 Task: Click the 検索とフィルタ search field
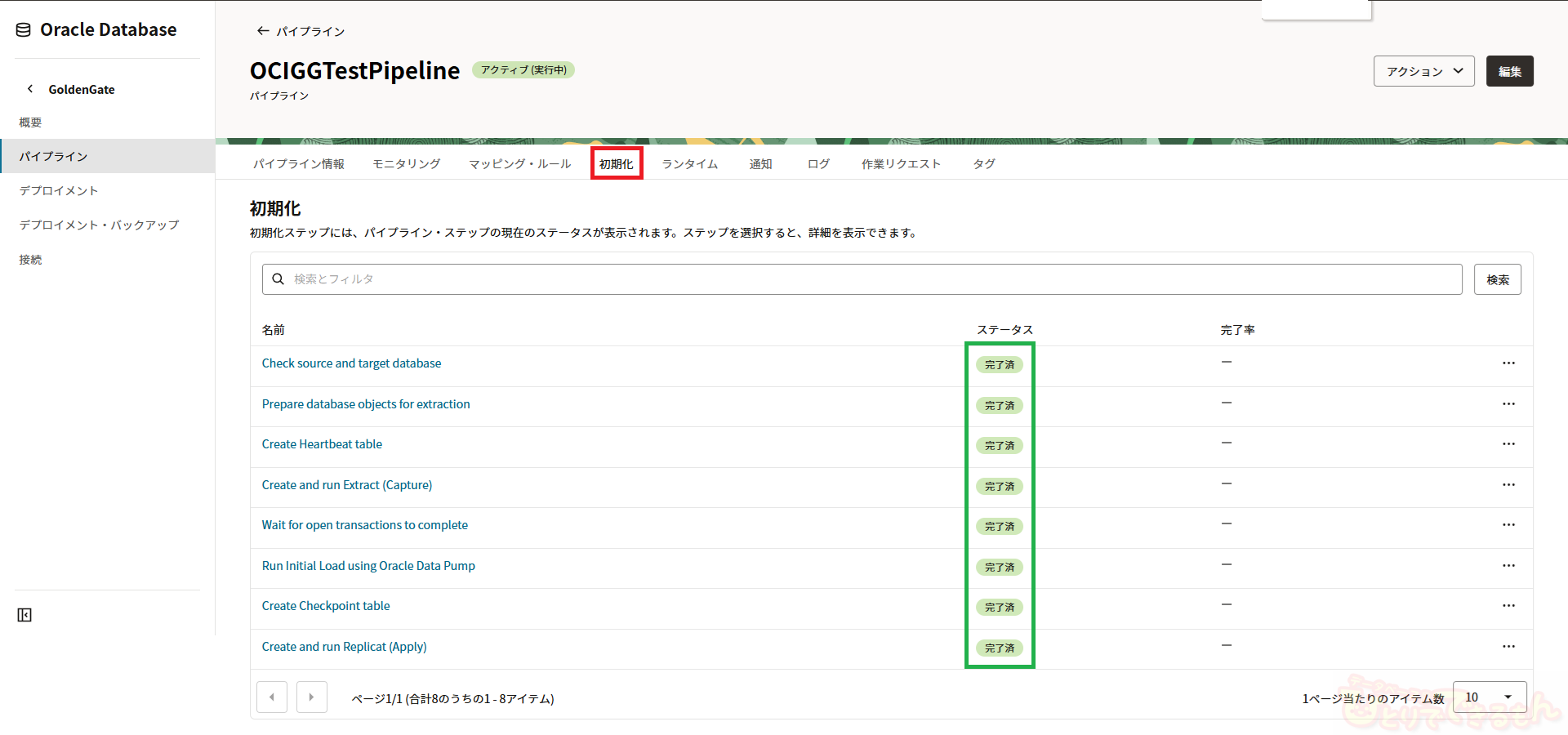click(x=862, y=279)
